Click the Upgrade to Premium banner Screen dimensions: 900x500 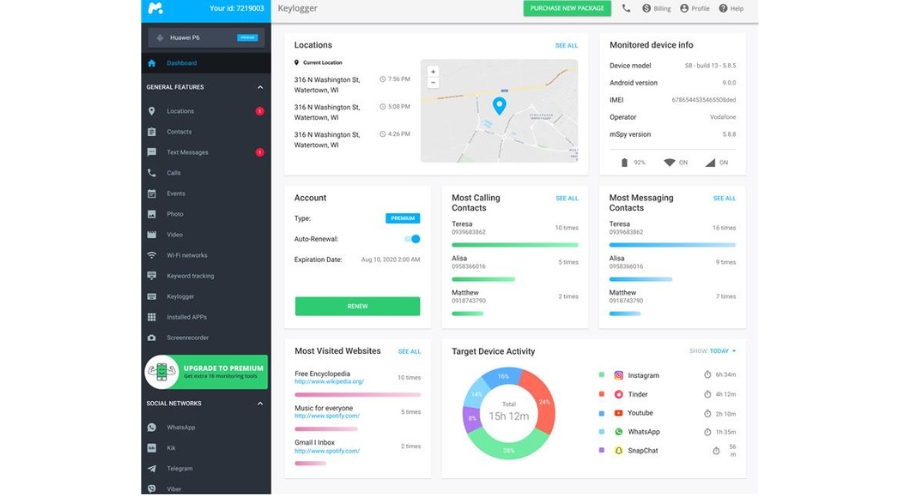click(206, 371)
